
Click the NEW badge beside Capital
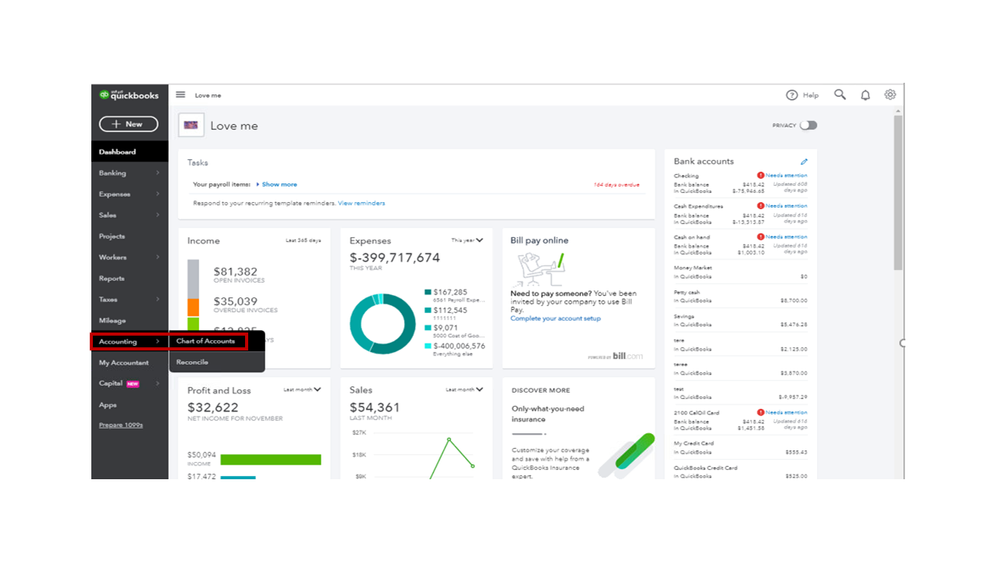pos(133,384)
